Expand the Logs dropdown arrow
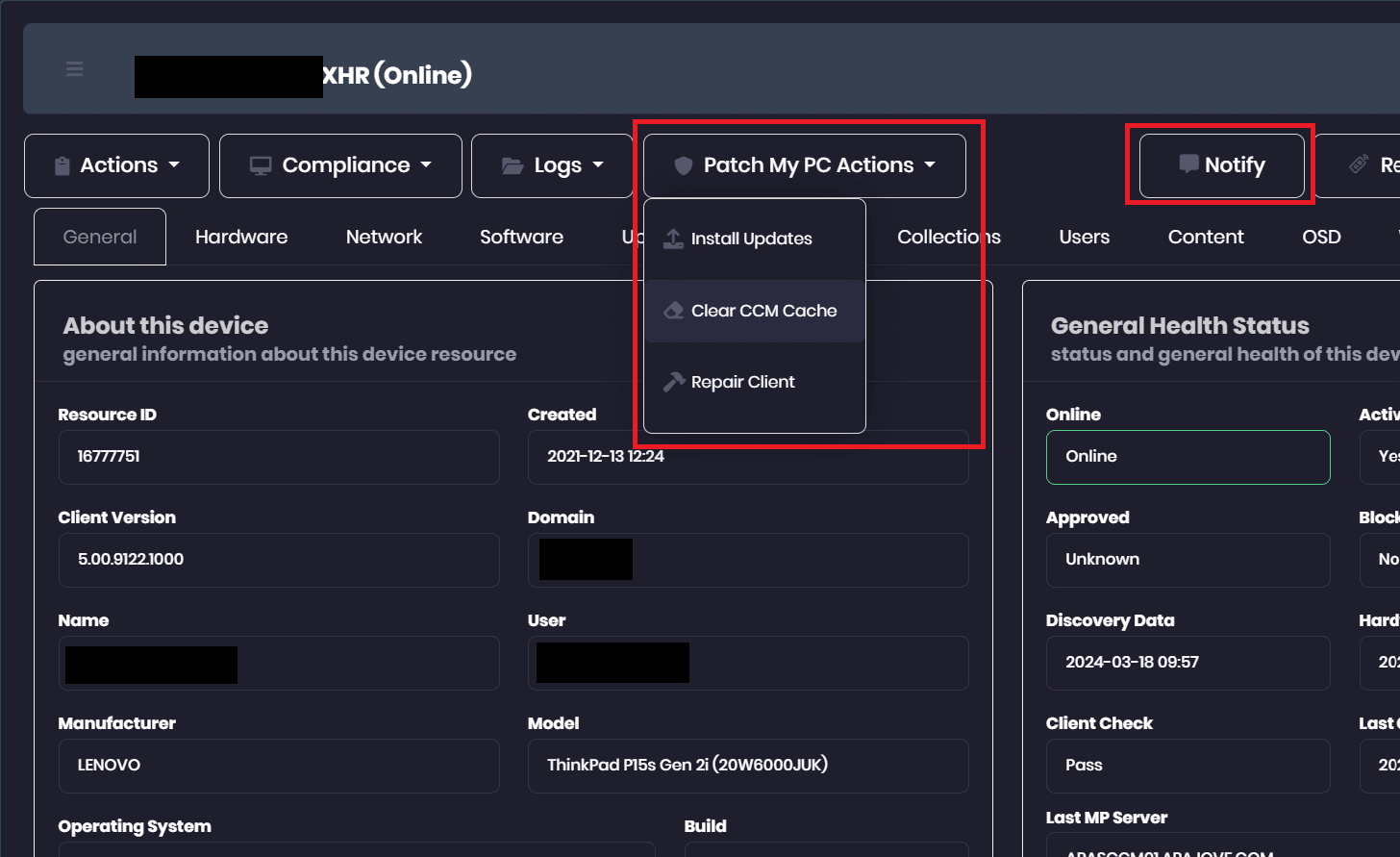The height and width of the screenshot is (857, 1400). click(x=598, y=165)
